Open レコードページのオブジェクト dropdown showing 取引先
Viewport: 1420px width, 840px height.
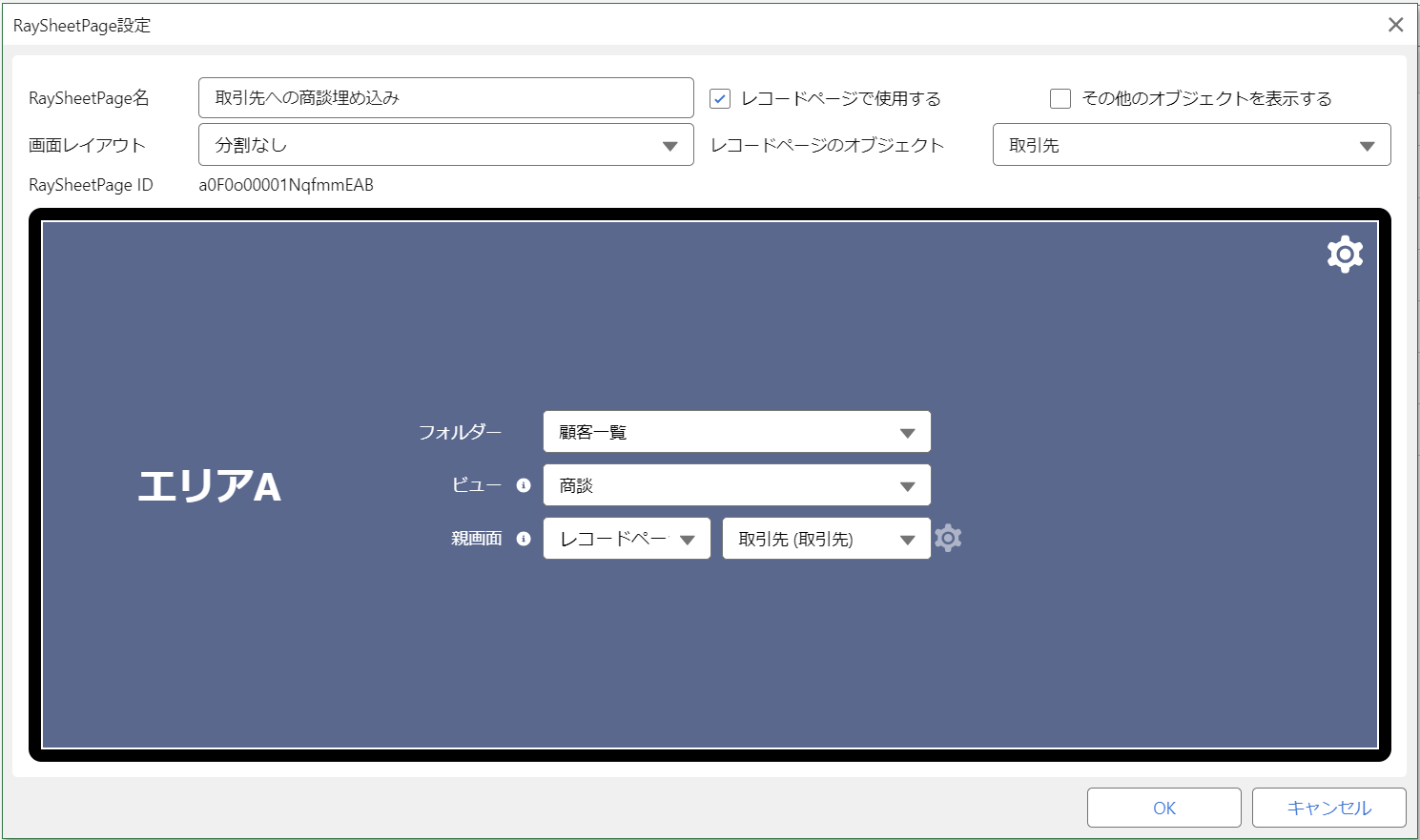1191,145
